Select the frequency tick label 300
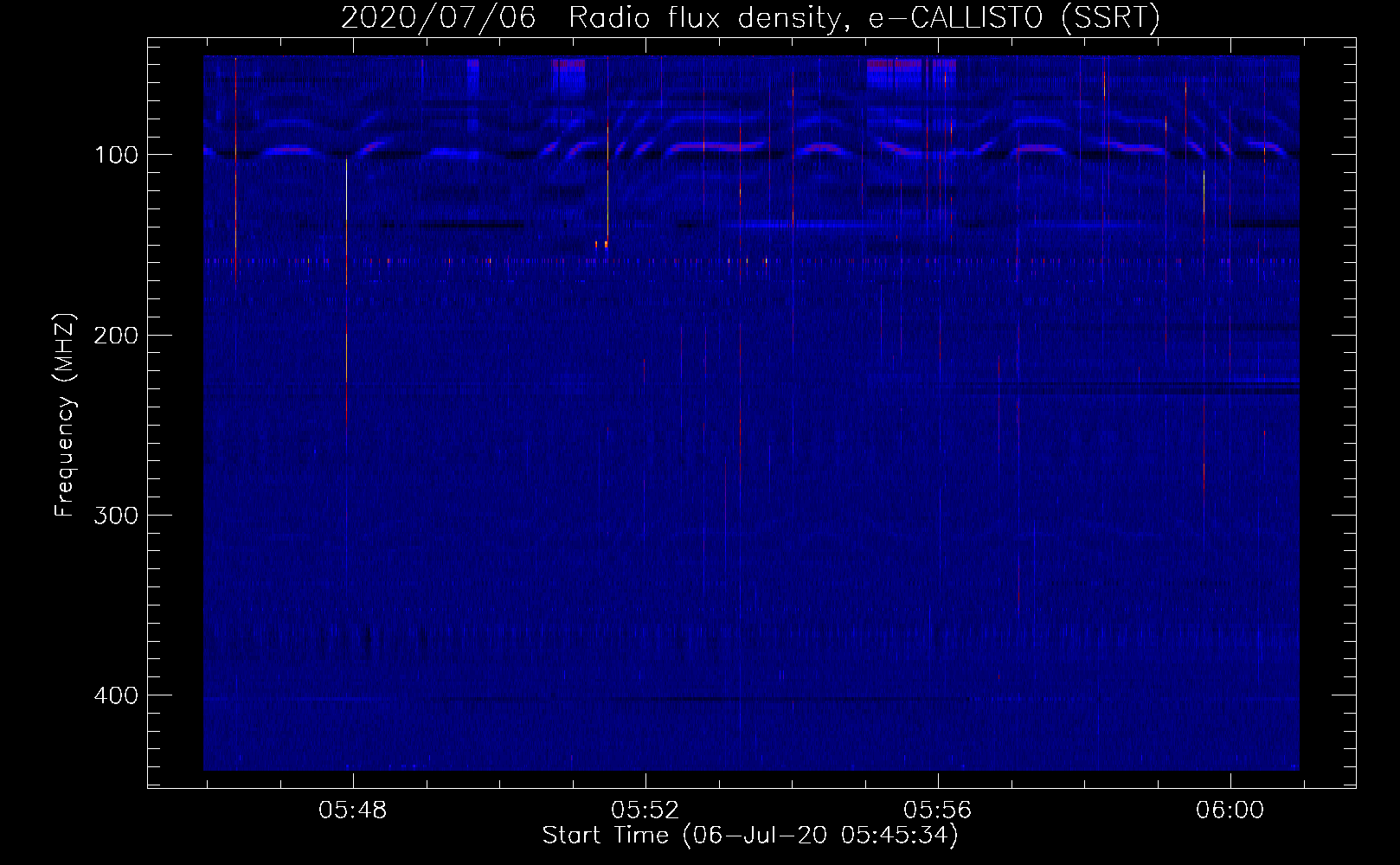1400x865 pixels. coord(116,516)
